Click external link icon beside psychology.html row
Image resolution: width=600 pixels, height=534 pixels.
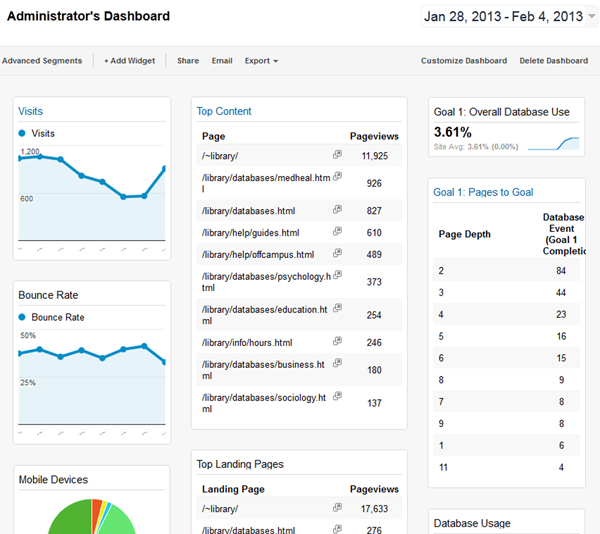pos(337,275)
